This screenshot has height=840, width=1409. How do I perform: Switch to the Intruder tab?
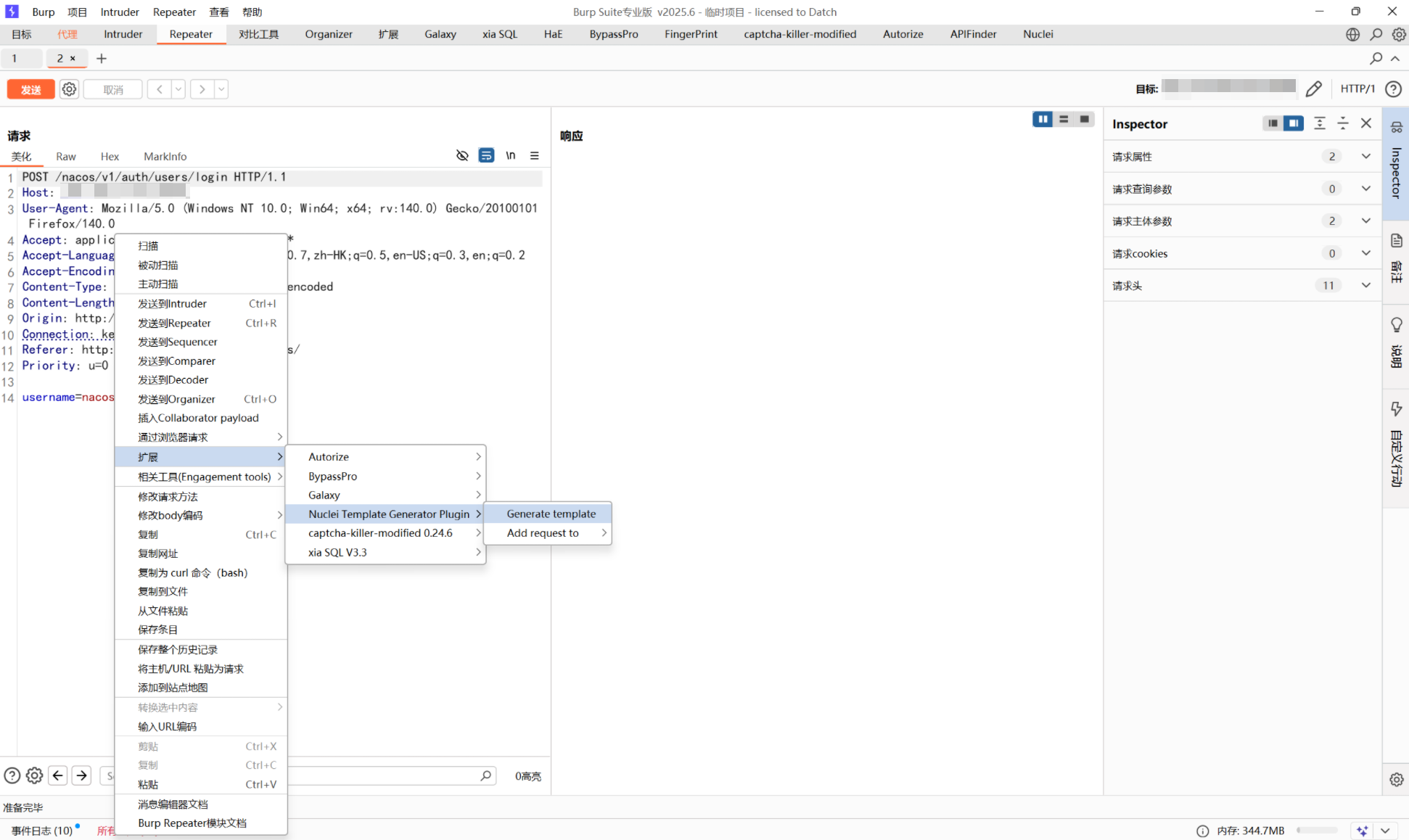point(123,34)
